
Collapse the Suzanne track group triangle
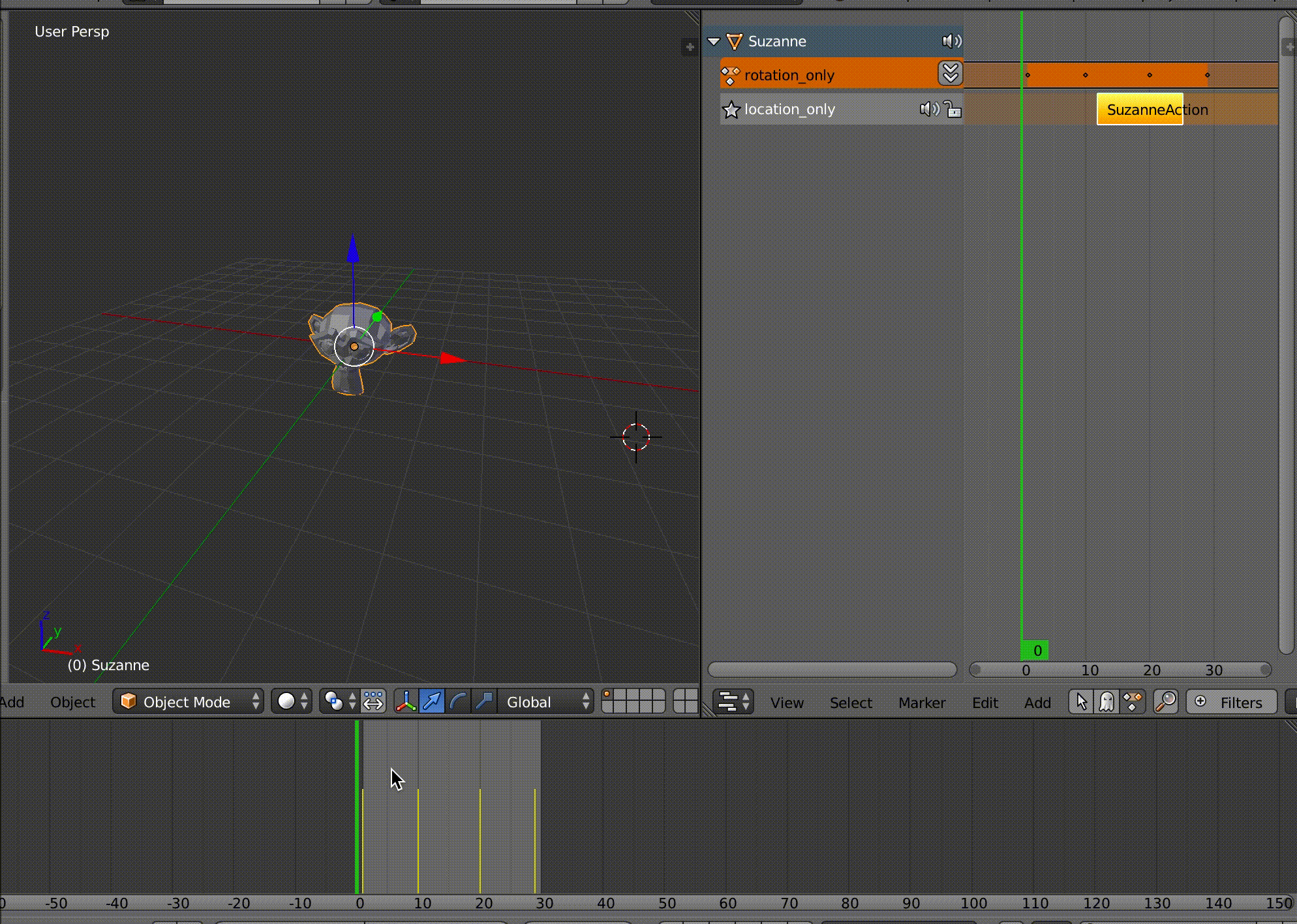coord(715,40)
